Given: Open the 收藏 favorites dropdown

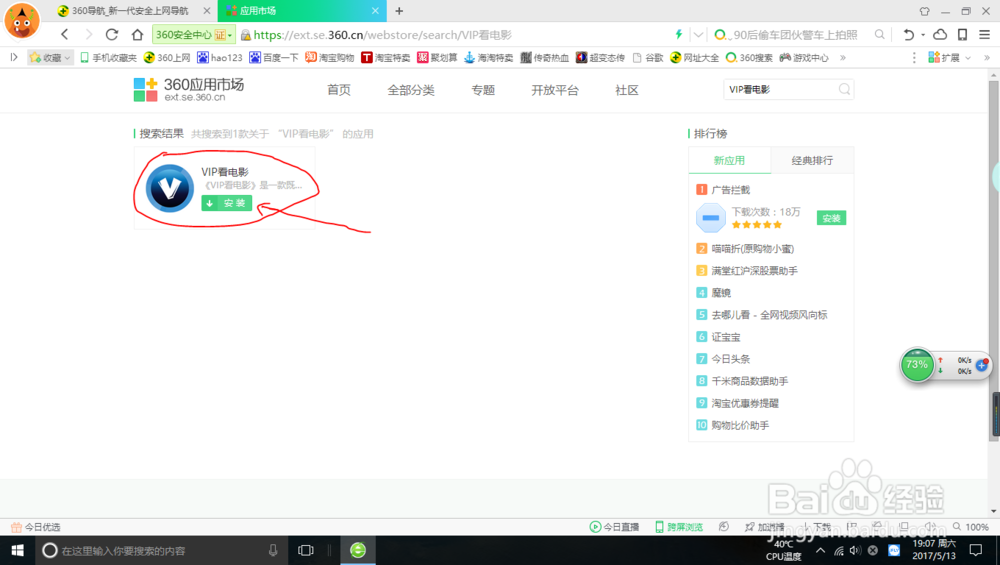Looking at the screenshot, I should [50, 57].
